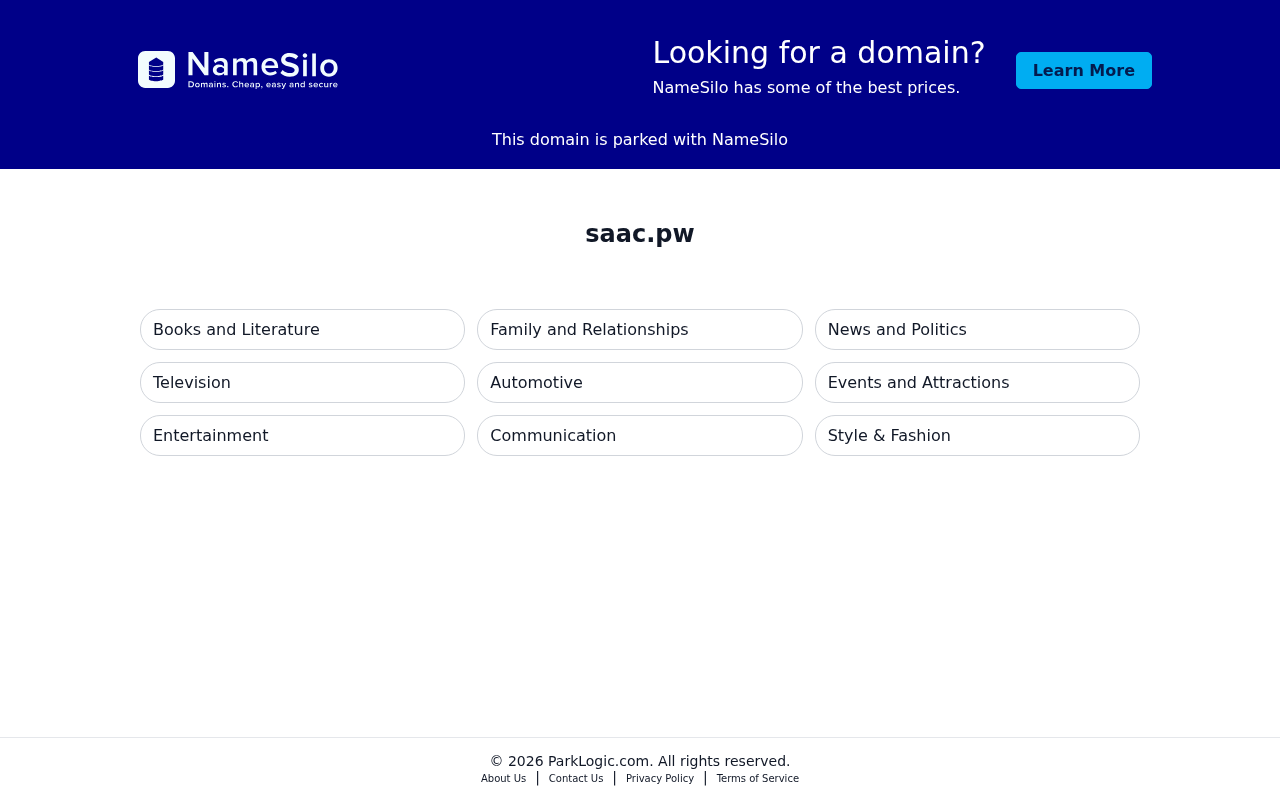Select the Television category
Screen dimensions: 1280x800
pos(302,383)
